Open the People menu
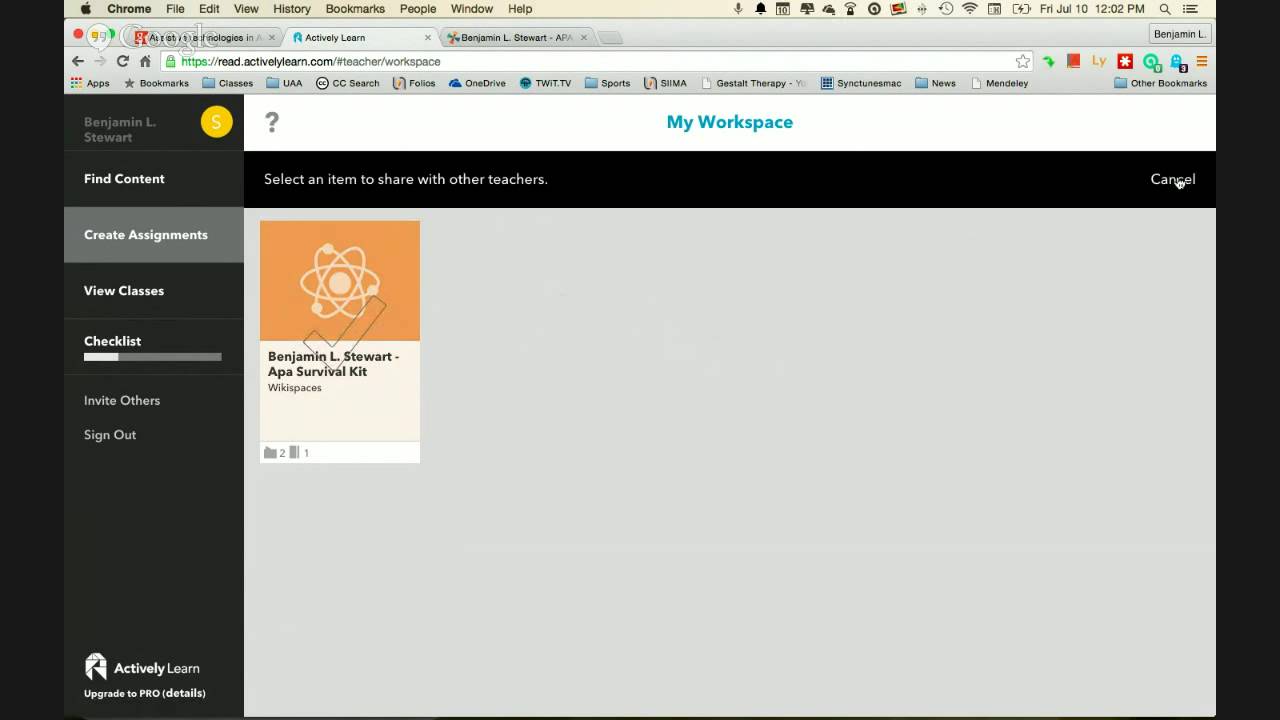 418,9
